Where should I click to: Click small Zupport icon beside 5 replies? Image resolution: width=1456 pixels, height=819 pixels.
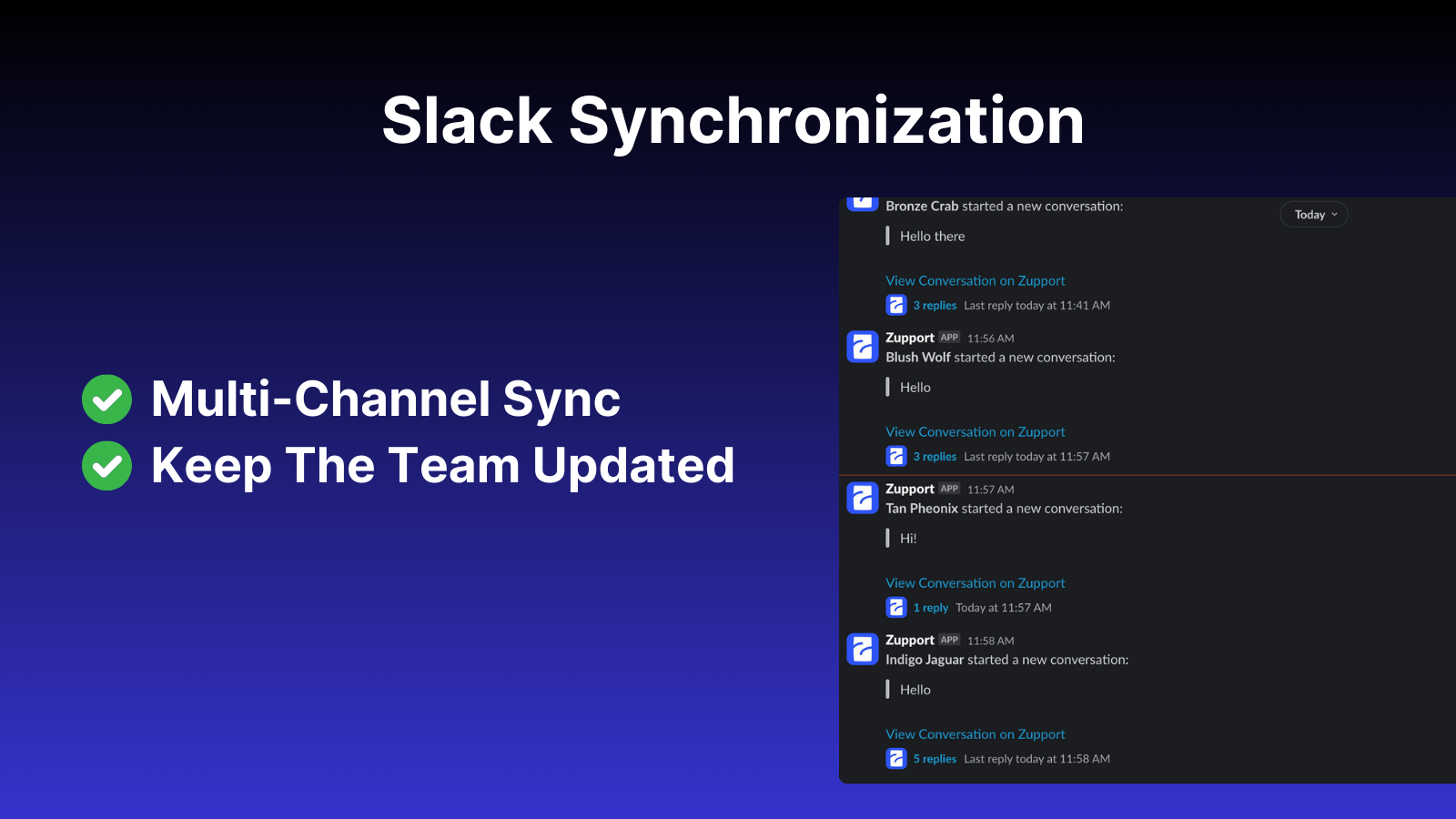(896, 759)
